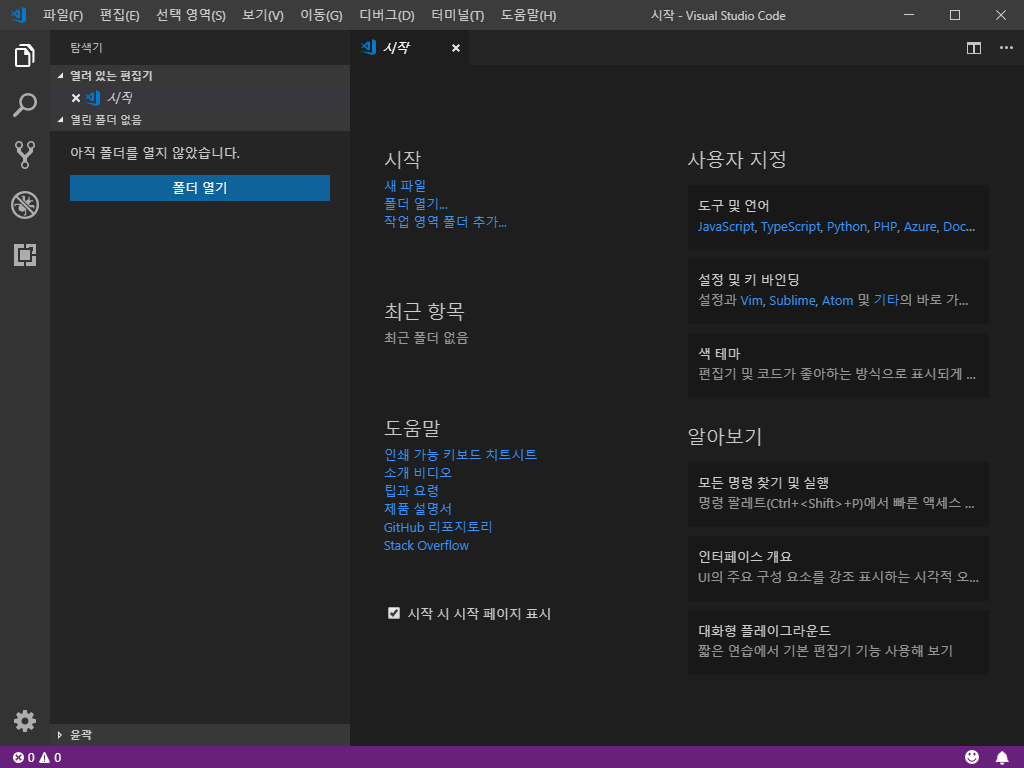The image size is (1024, 768).
Task: Open the 도움말(H) menu
Action: tap(528, 15)
